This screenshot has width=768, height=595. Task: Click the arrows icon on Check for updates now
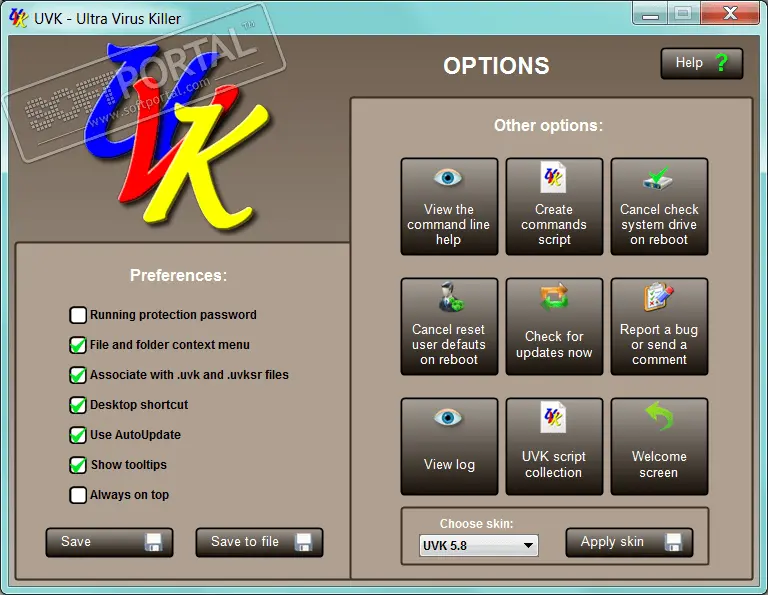coord(554,297)
